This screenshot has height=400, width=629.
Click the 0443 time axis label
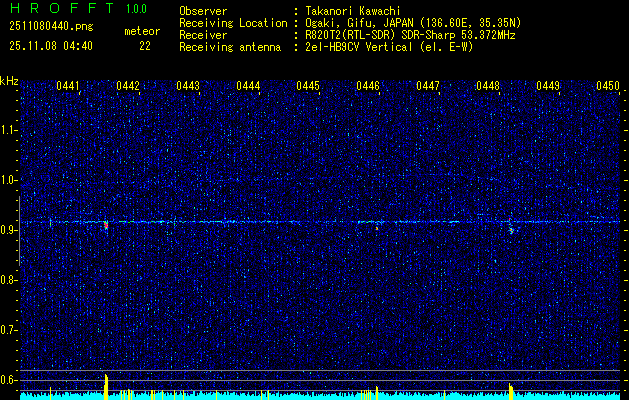click(x=188, y=86)
